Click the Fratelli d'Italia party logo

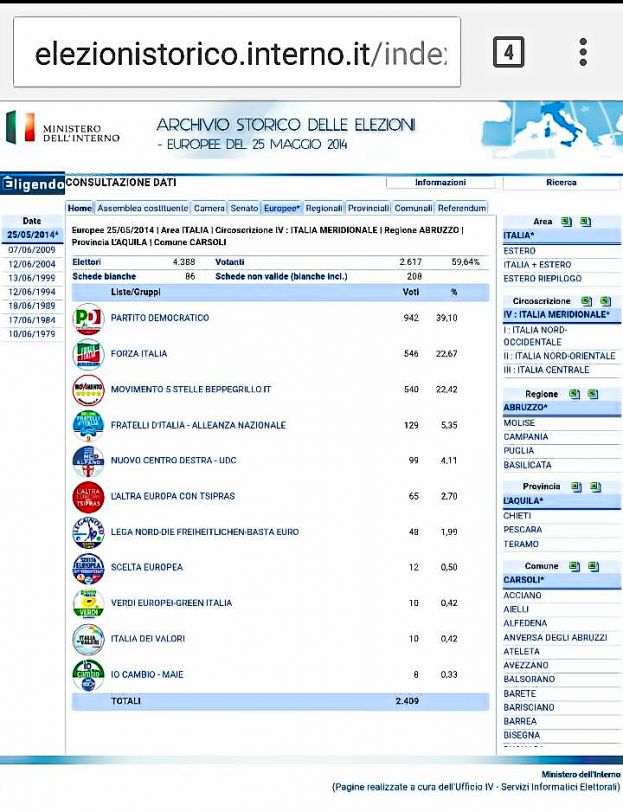pos(88,426)
